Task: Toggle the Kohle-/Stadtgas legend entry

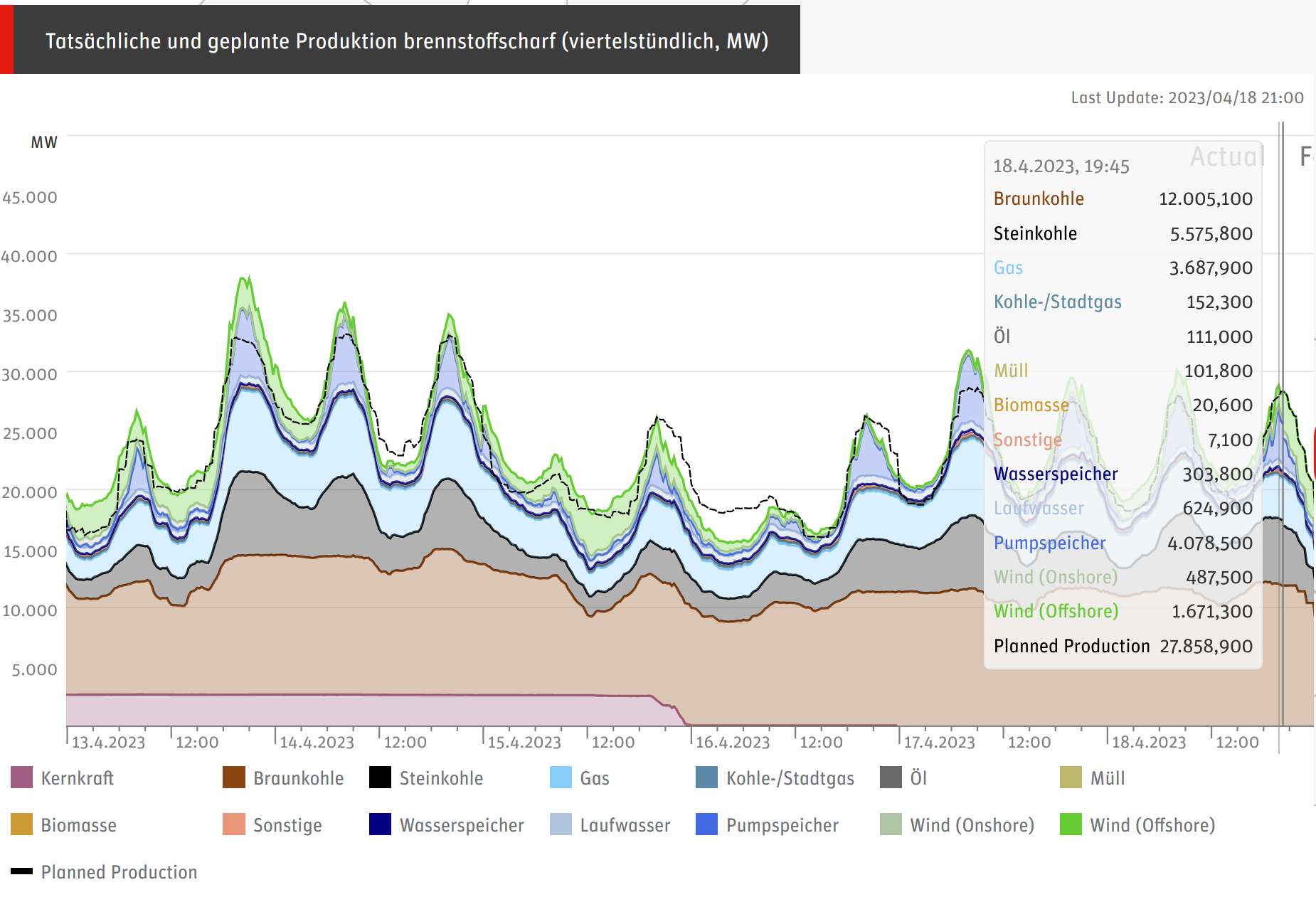Action: pyautogui.click(x=775, y=778)
